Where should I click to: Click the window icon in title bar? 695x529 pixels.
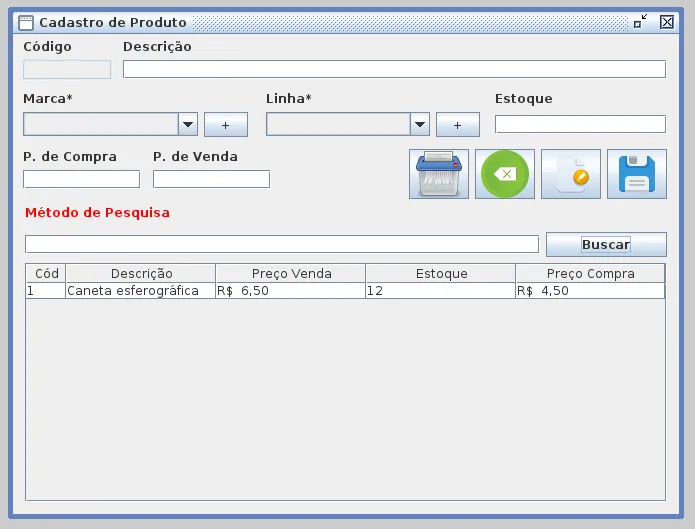26,23
